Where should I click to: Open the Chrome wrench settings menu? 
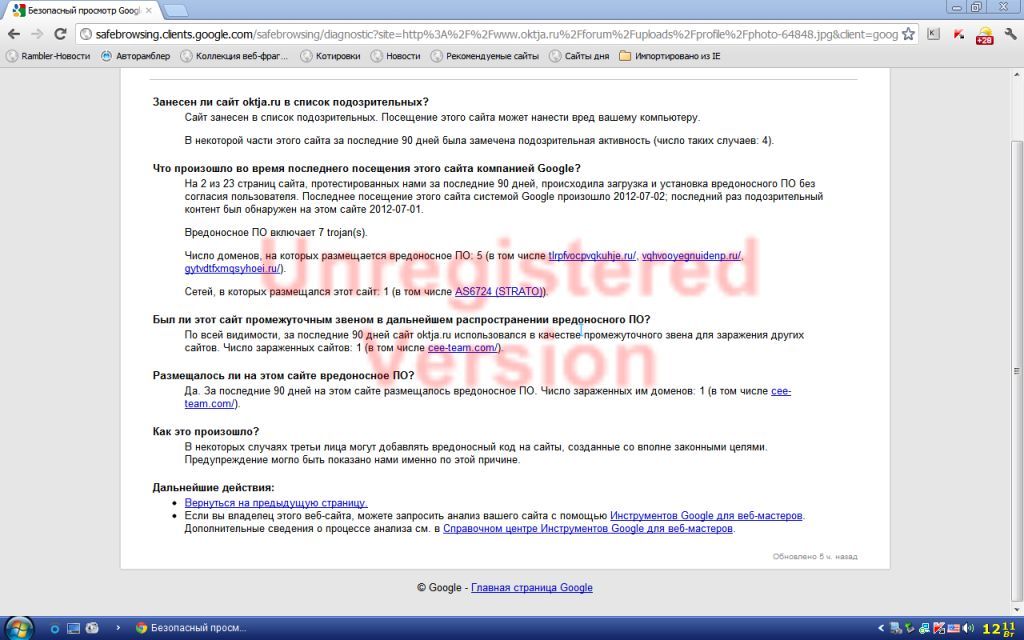click(1010, 34)
